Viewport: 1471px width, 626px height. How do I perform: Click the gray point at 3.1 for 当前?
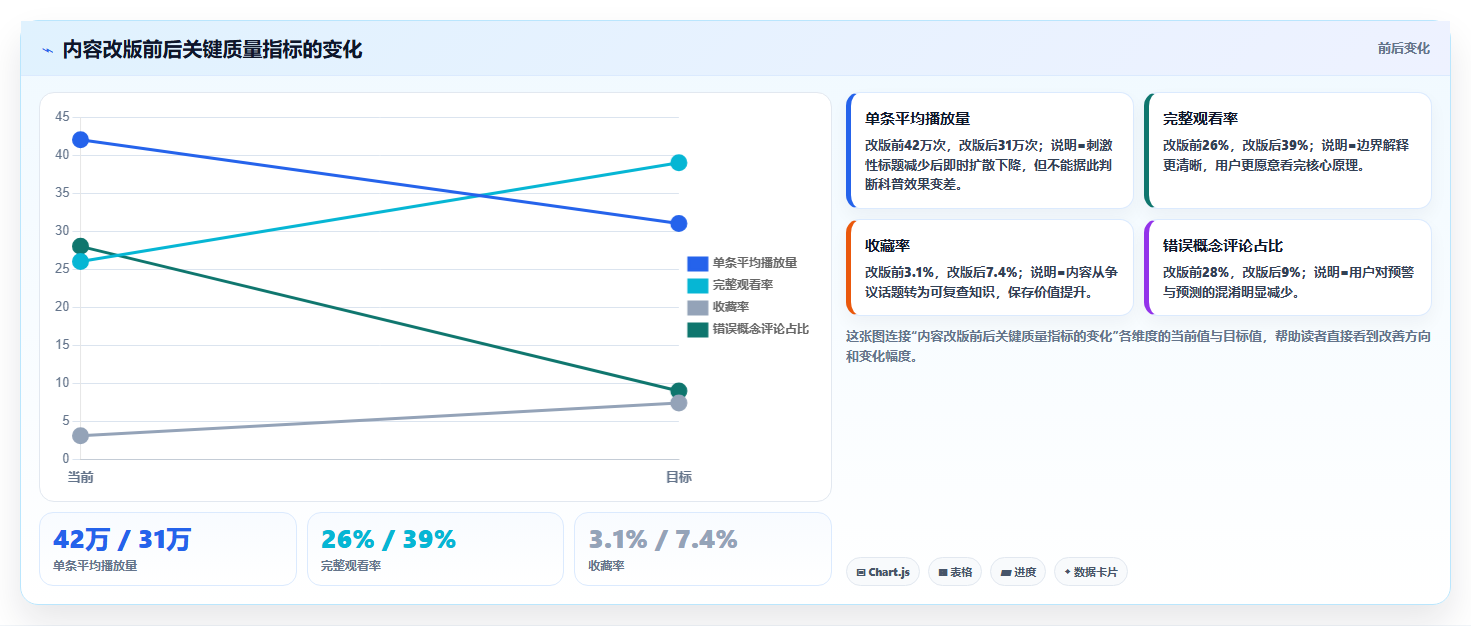point(81,435)
